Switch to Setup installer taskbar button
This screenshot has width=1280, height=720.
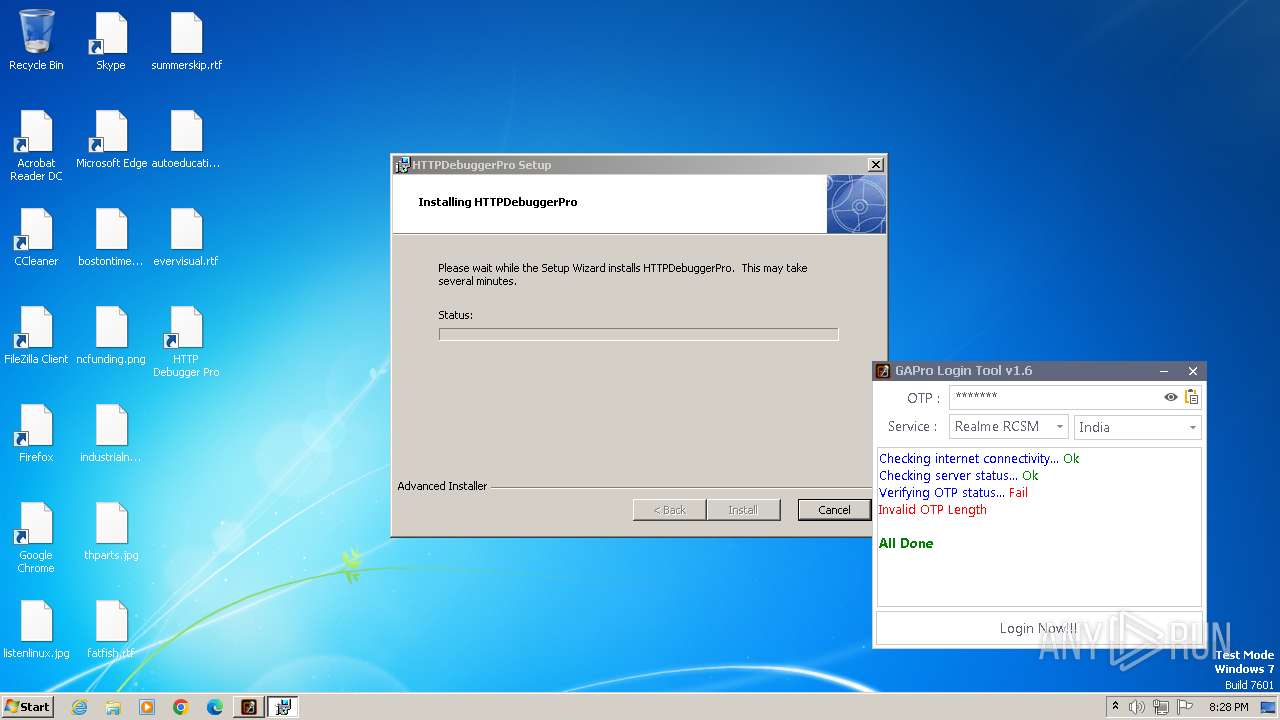(283, 707)
